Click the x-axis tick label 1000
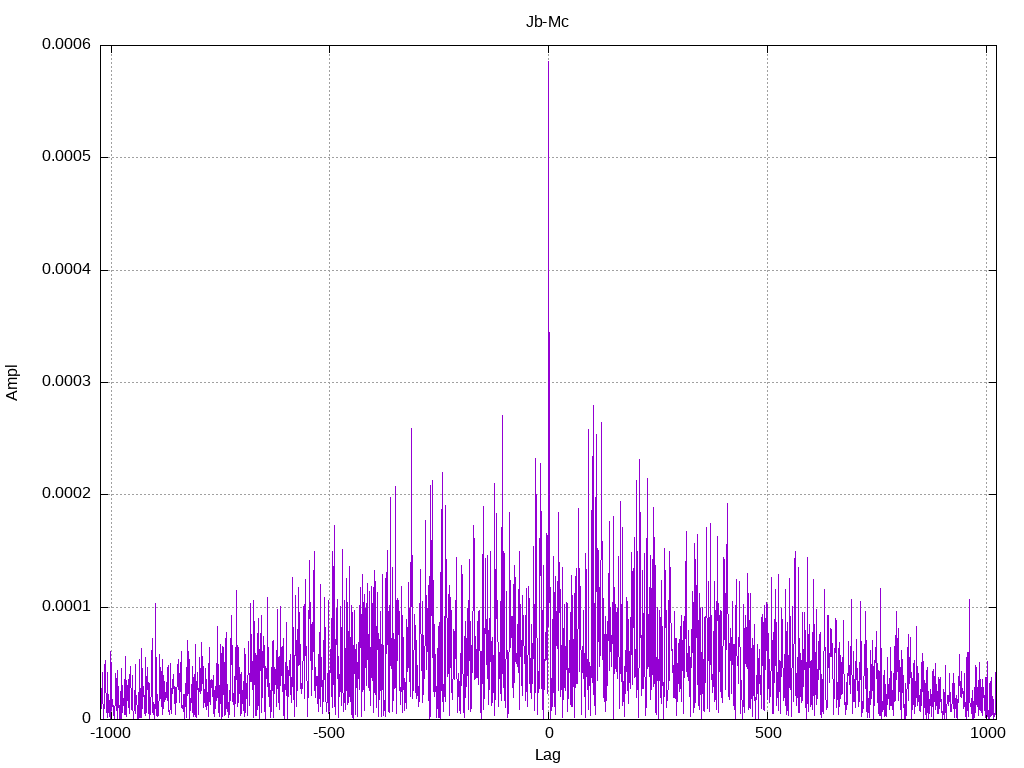Screen dimensions: 1024x768 tap(987, 733)
